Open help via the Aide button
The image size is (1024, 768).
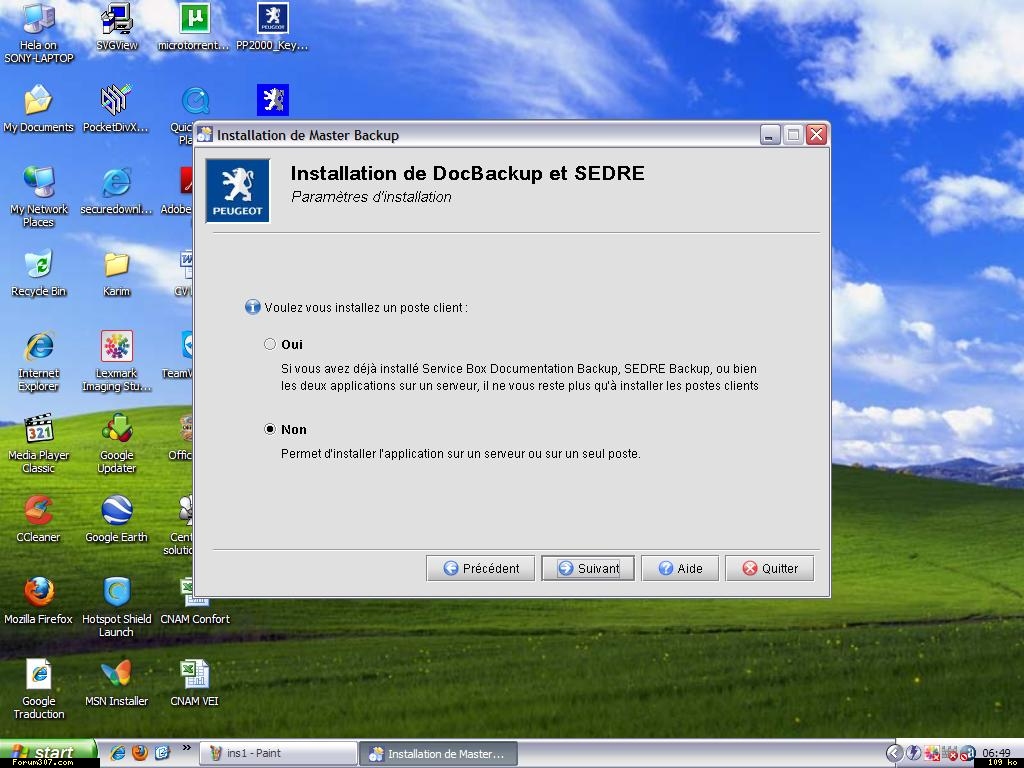[680, 568]
